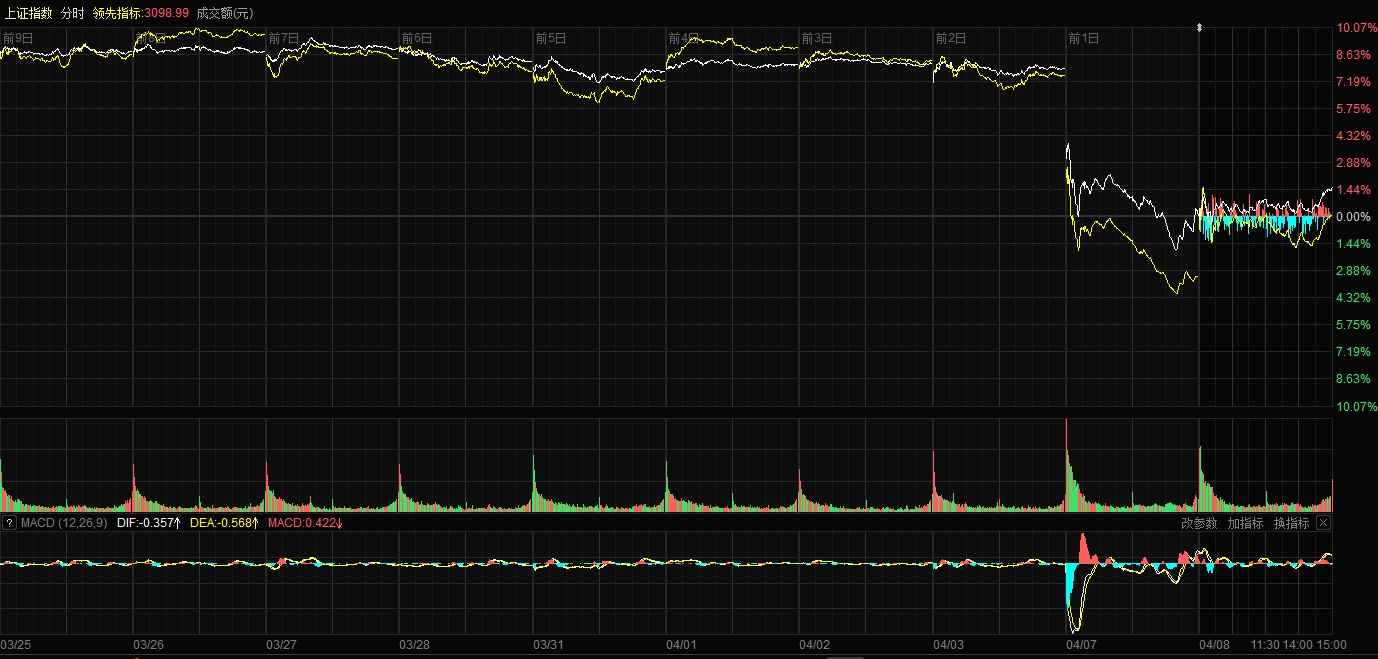Click the 03/26 date on time axis
This screenshot has height=659, width=1378.
click(149, 645)
